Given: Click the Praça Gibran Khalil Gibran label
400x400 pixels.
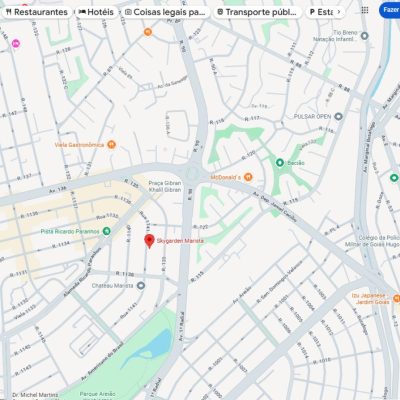Looking at the screenshot, I should pos(165,186).
